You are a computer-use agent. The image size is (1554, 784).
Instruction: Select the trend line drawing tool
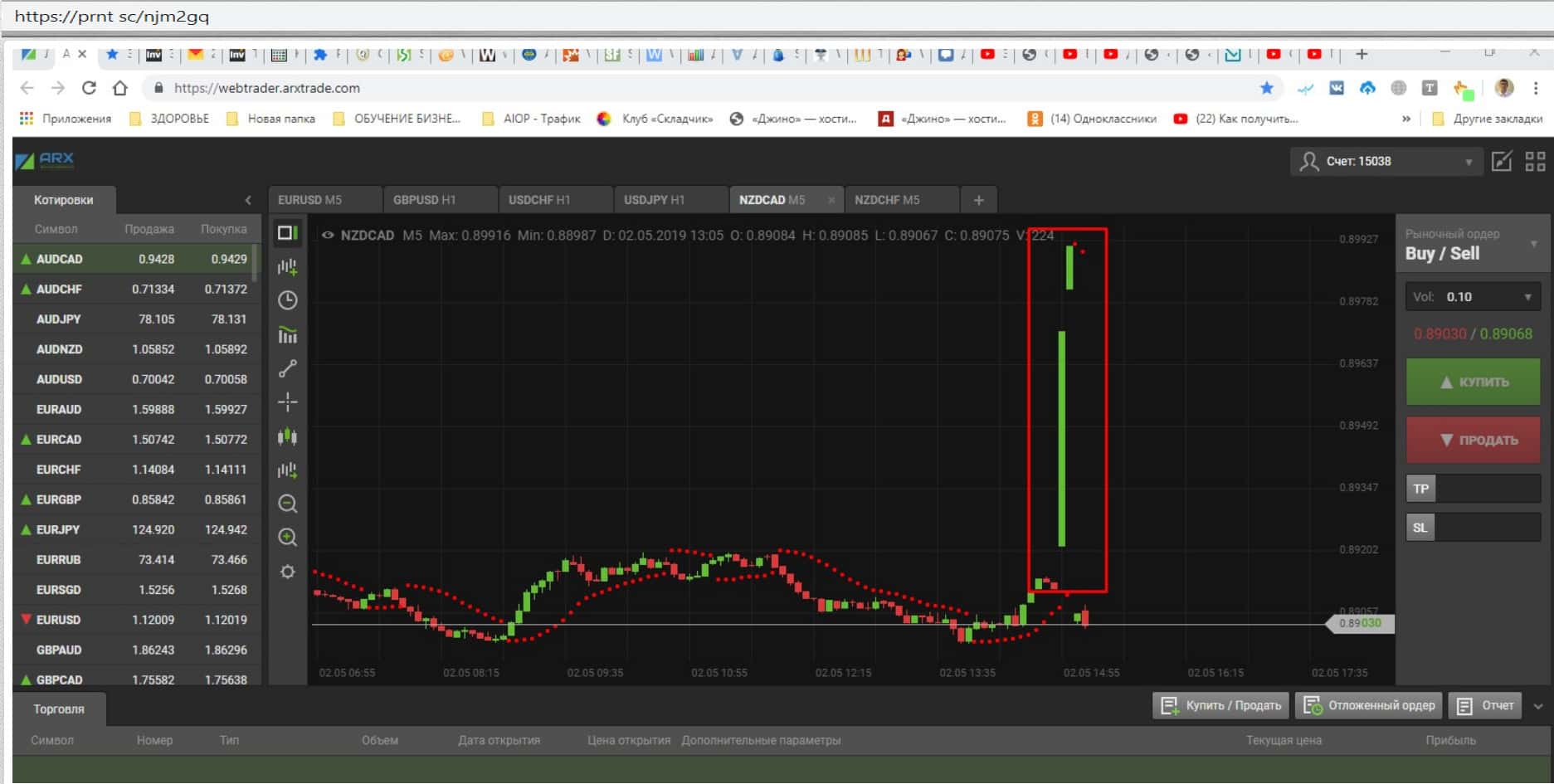pos(287,368)
